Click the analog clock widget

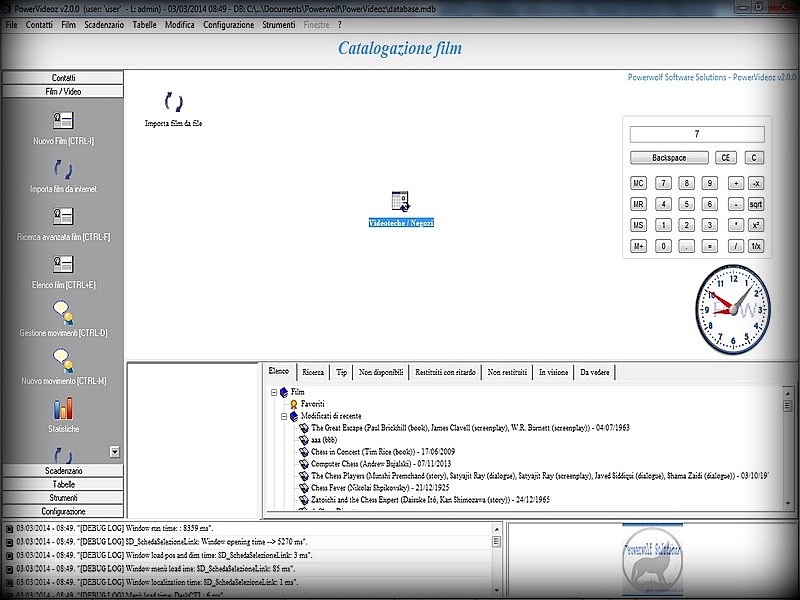pyautogui.click(x=733, y=309)
